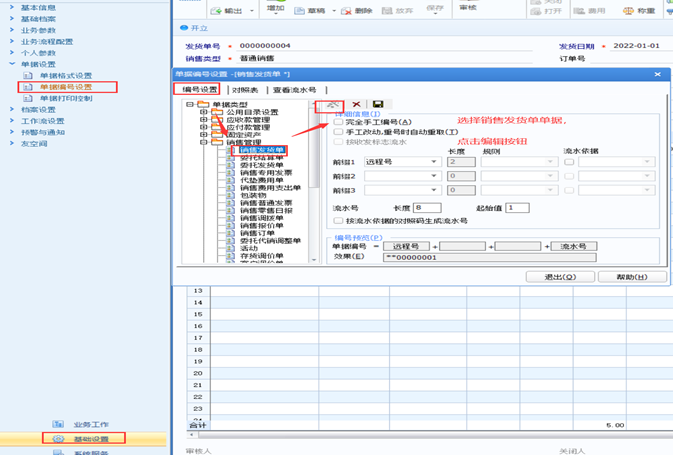This screenshot has width=673, height=455.
Task: Click the red X delete icon in the numbering dialog
Action: point(356,104)
